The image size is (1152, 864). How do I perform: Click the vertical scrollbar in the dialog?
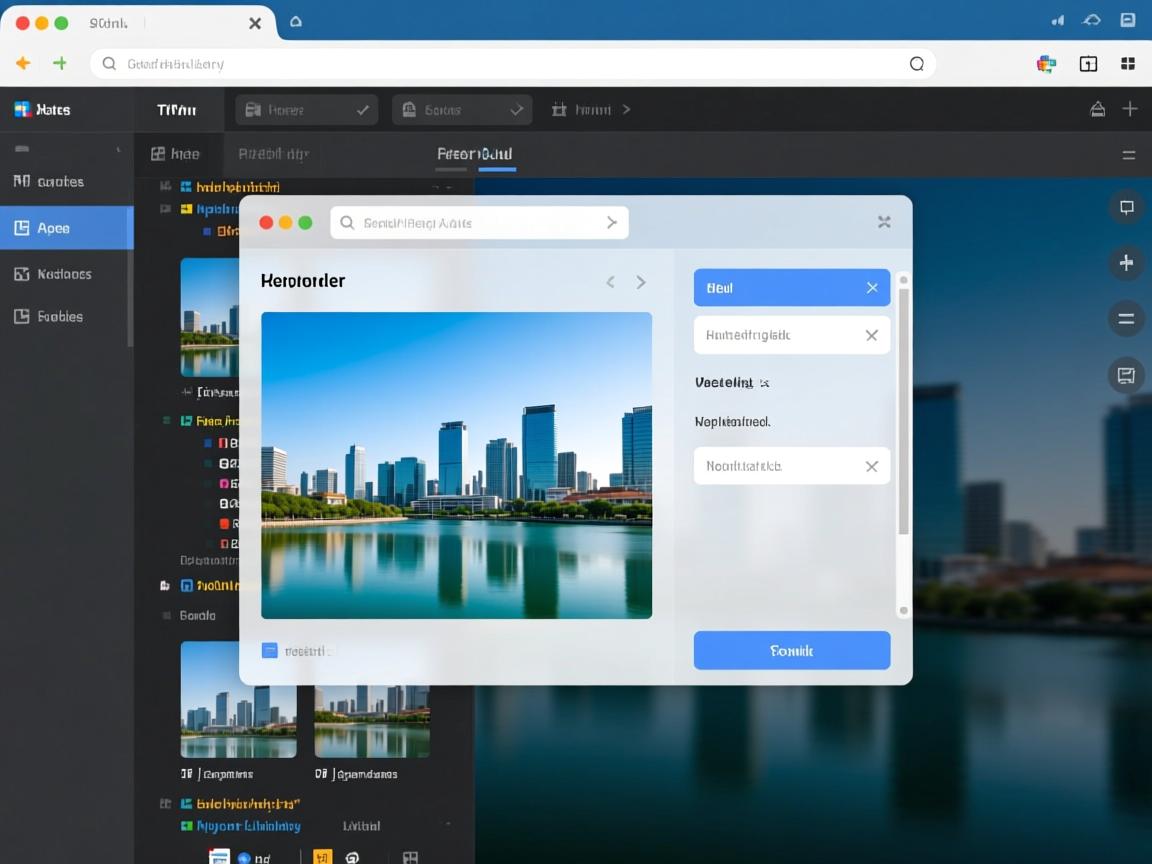click(903, 410)
